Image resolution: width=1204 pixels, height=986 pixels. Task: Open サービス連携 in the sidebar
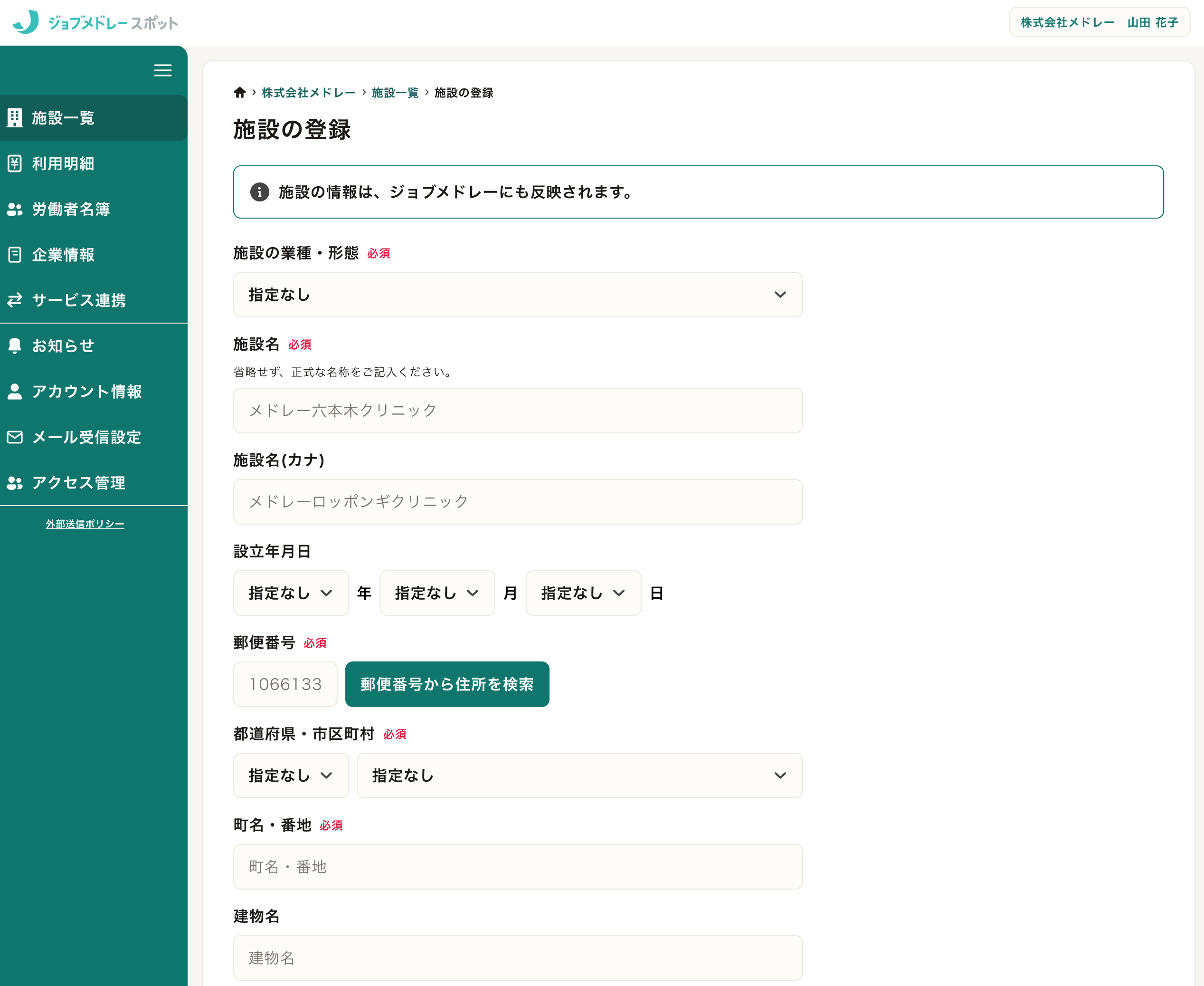click(x=94, y=300)
